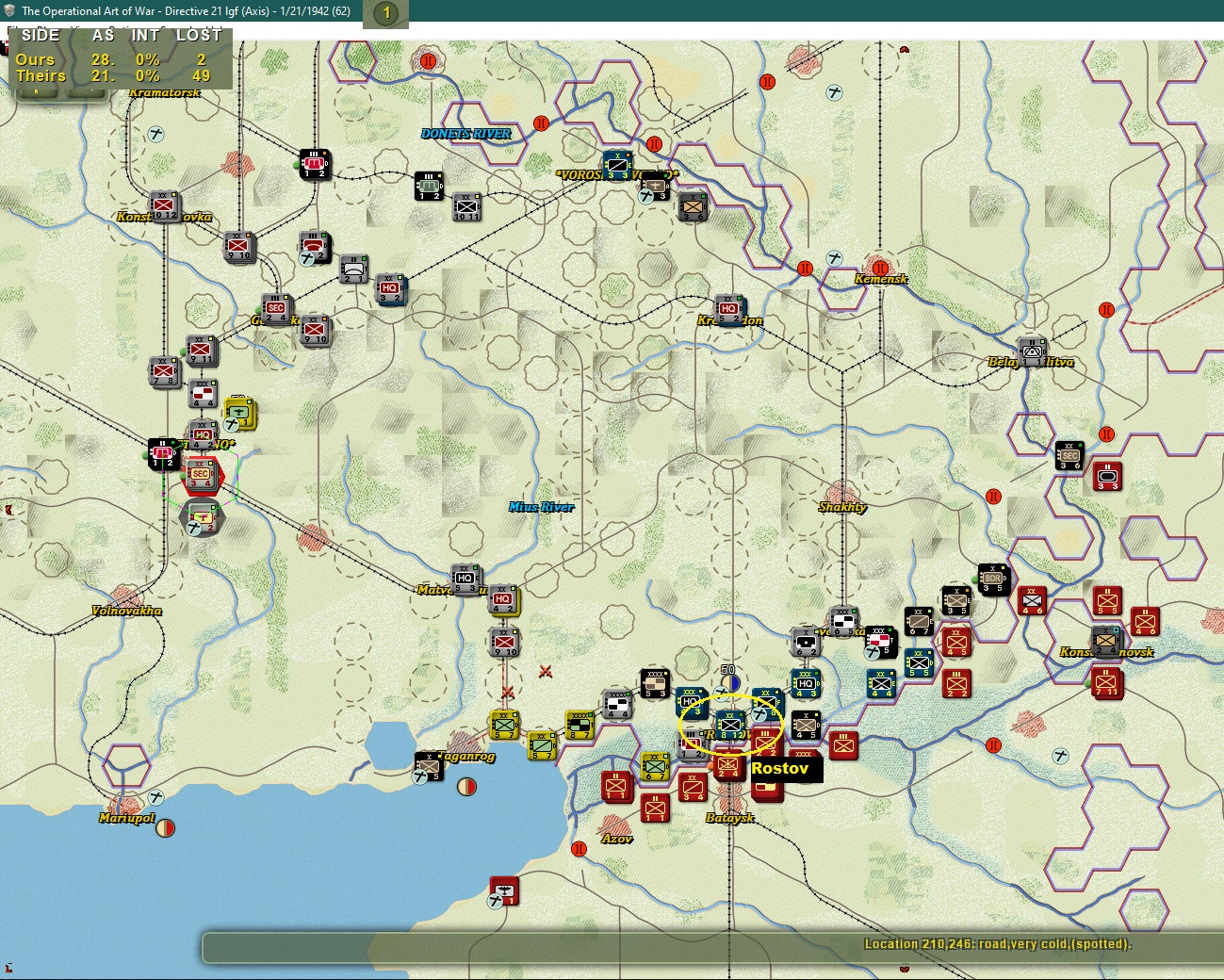
Task: Click the Shakhty city label
Action: (842, 507)
